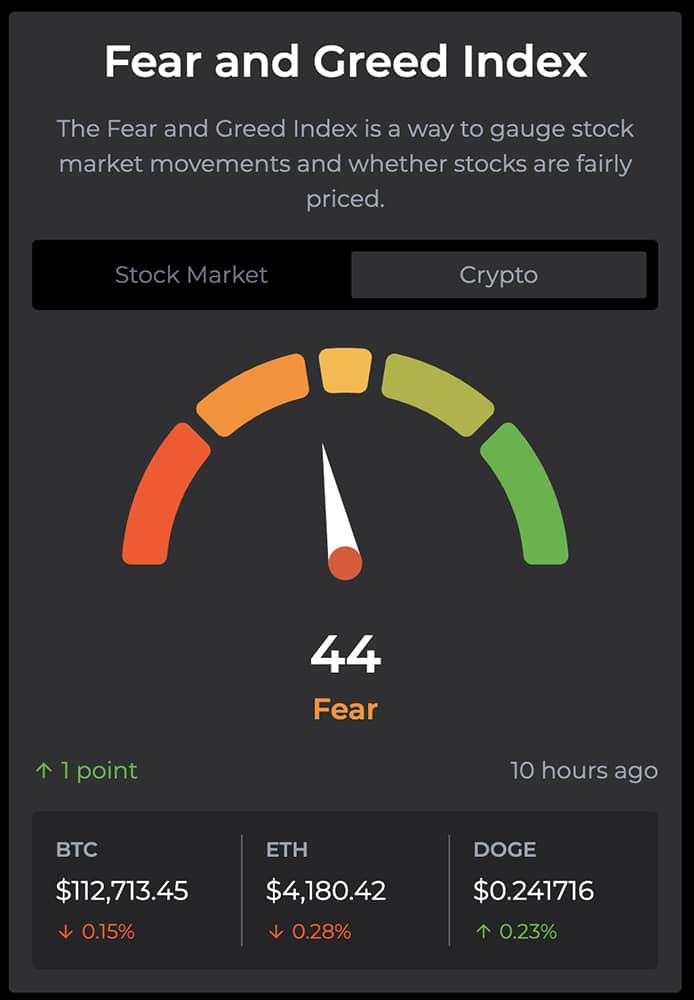This screenshot has width=694, height=1000.
Task: Open the BTC ticker label
Action: click(x=77, y=850)
